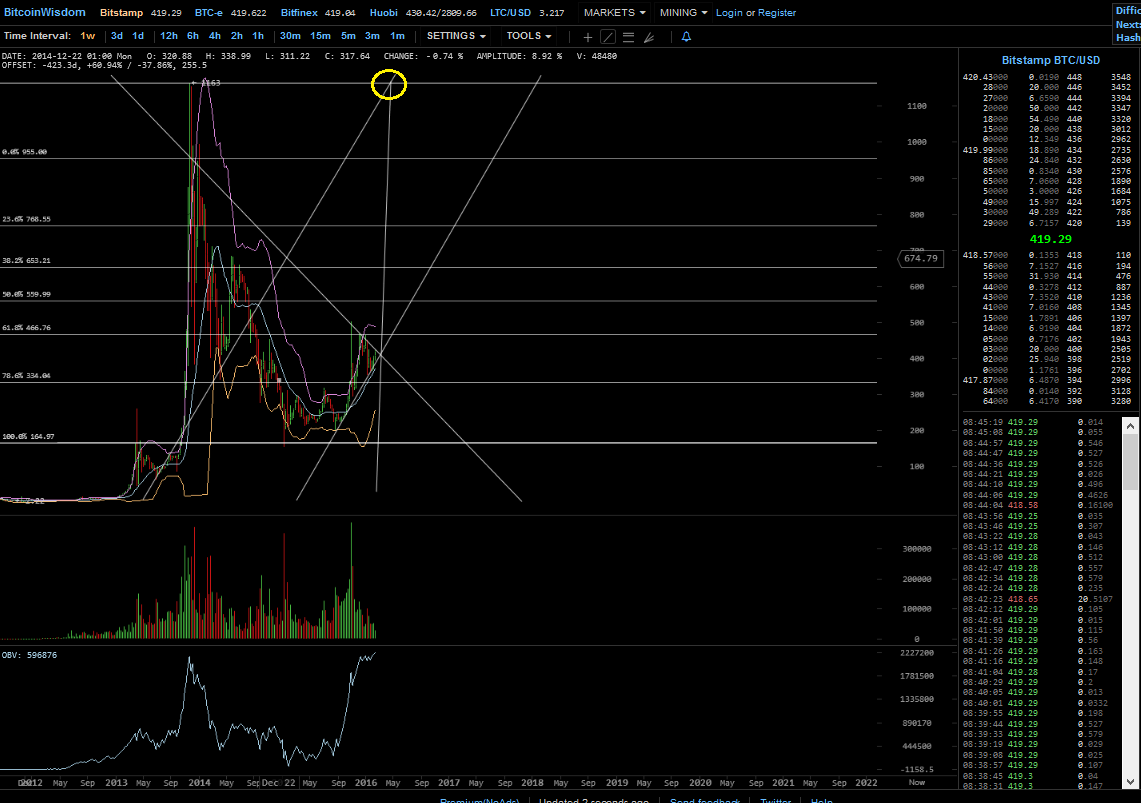Choose the 1m interval
This screenshot has height=803, width=1141.
click(x=397, y=36)
